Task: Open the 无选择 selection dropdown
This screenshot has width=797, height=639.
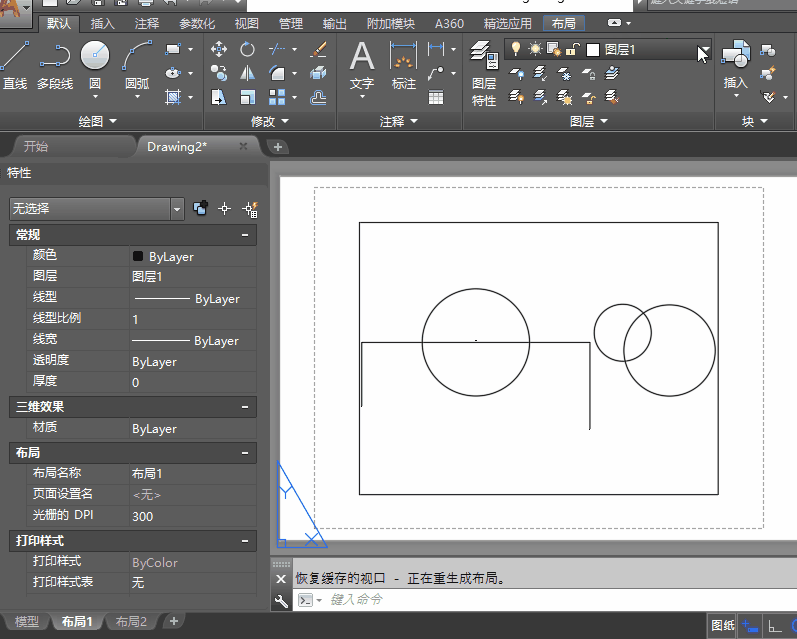Action: pyautogui.click(x=177, y=209)
